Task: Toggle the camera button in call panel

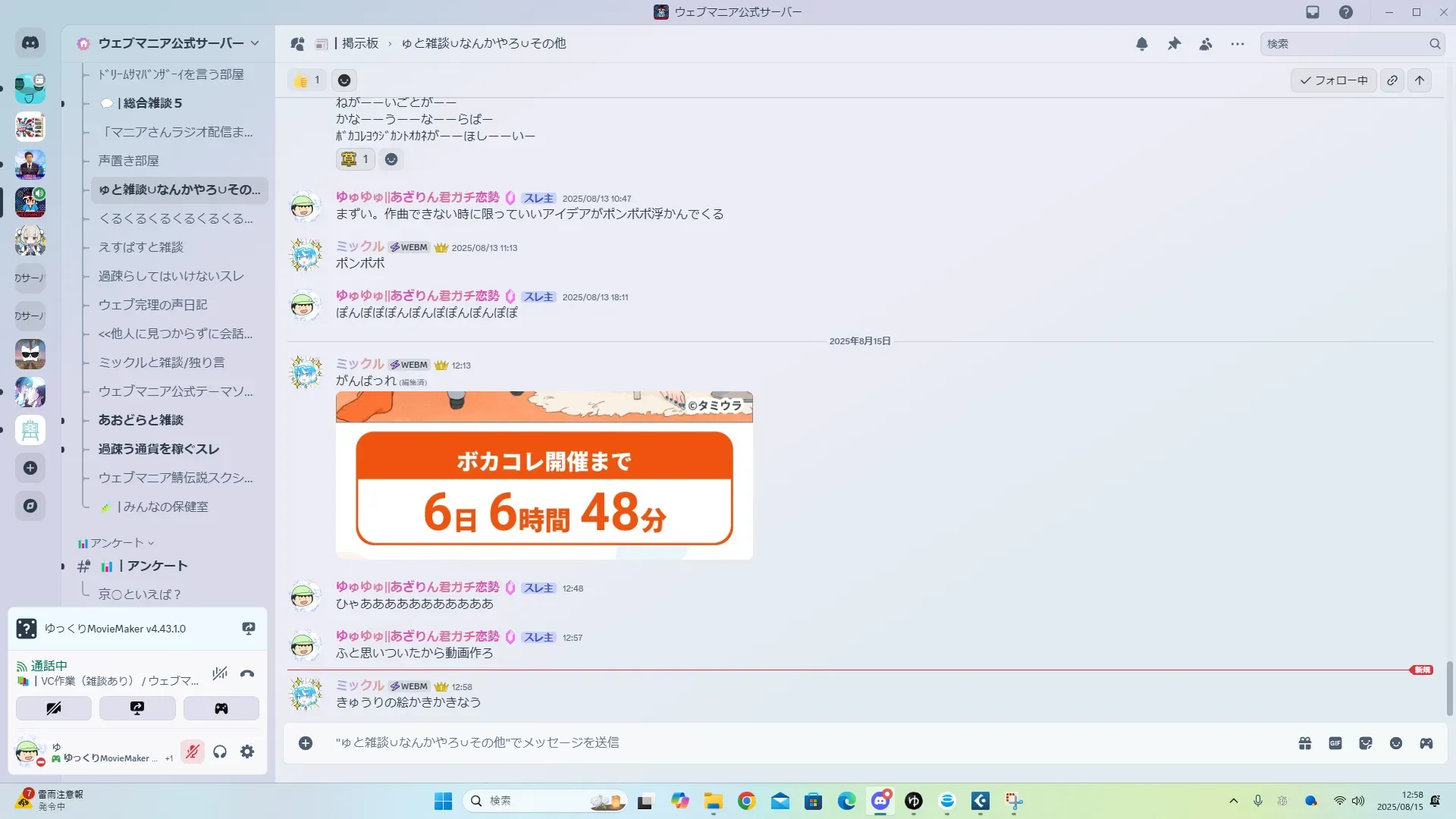Action: pyautogui.click(x=54, y=708)
